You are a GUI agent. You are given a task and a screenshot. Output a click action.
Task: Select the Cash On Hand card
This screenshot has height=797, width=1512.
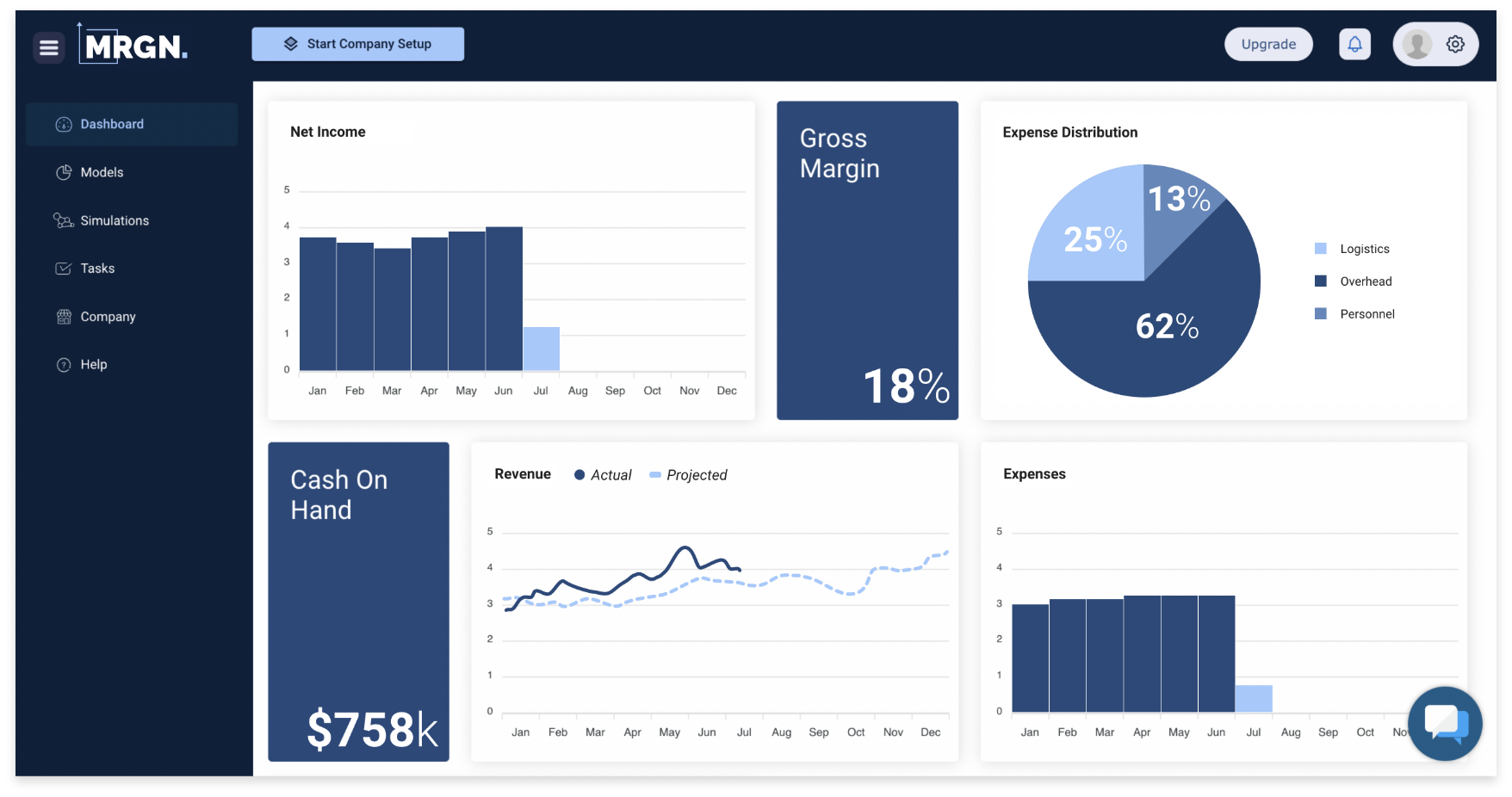click(358, 602)
